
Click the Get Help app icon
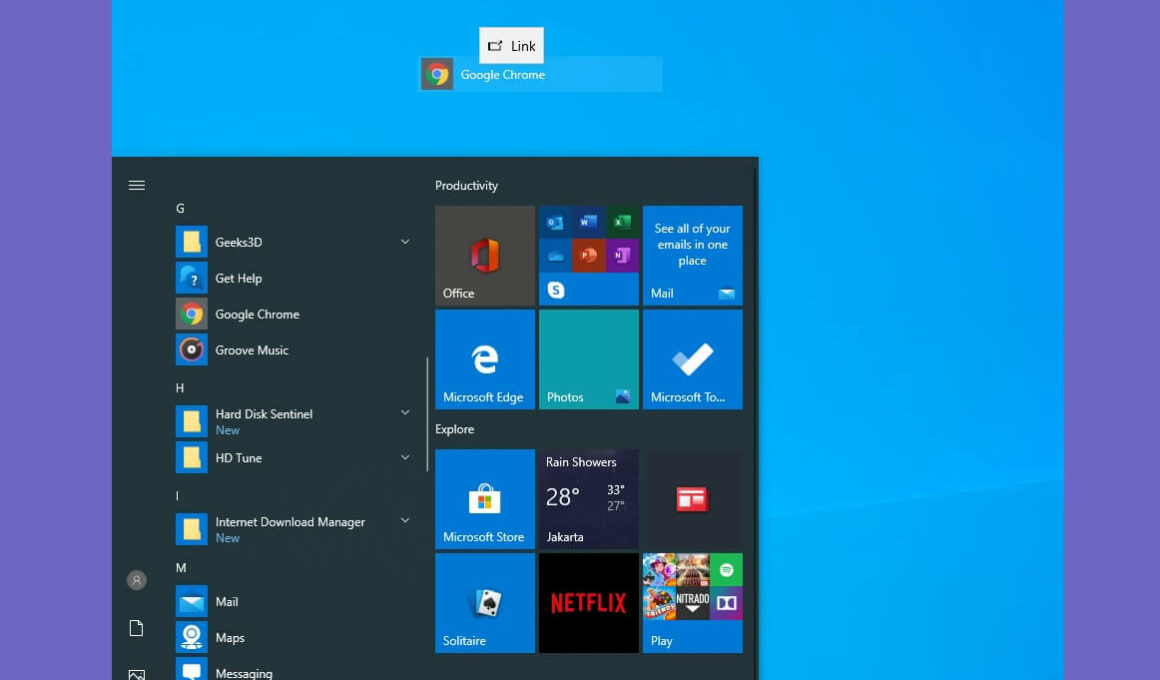[x=192, y=278]
